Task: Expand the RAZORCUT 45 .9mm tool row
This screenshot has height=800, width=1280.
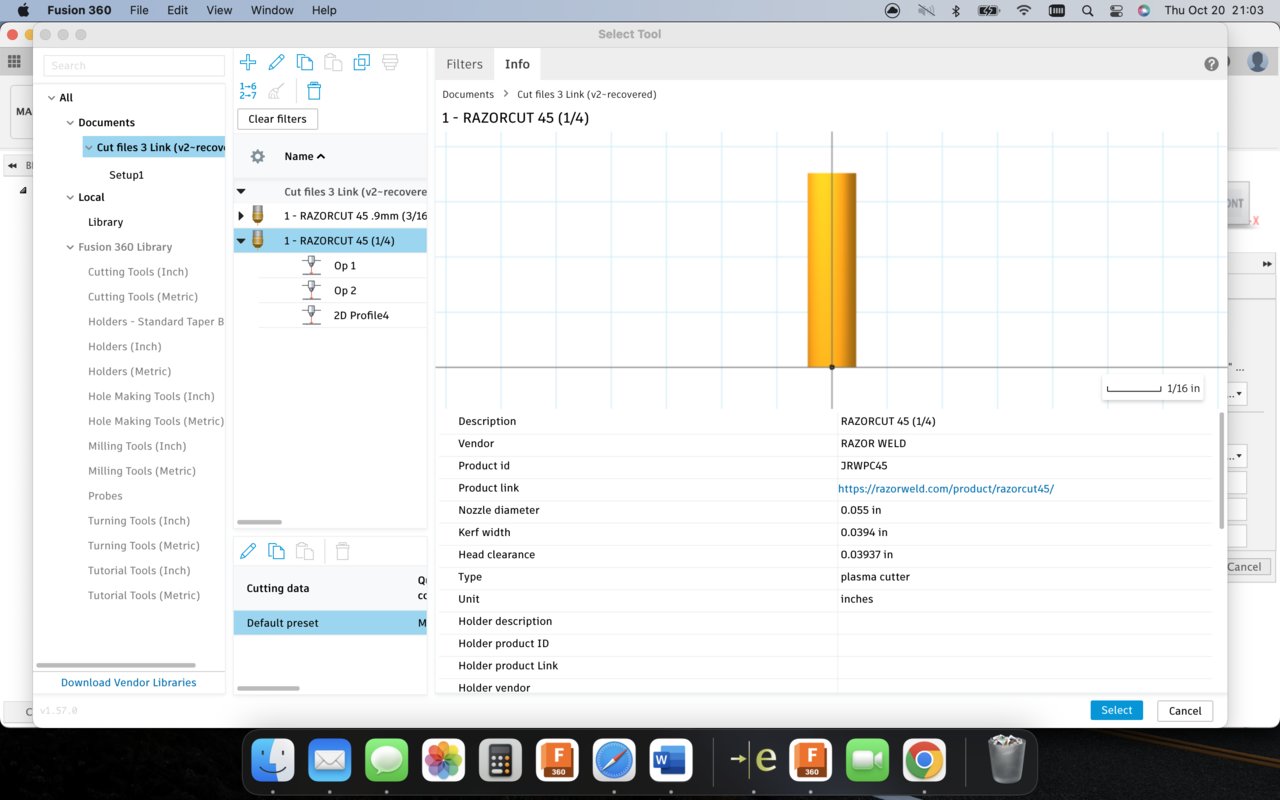Action: click(241, 216)
